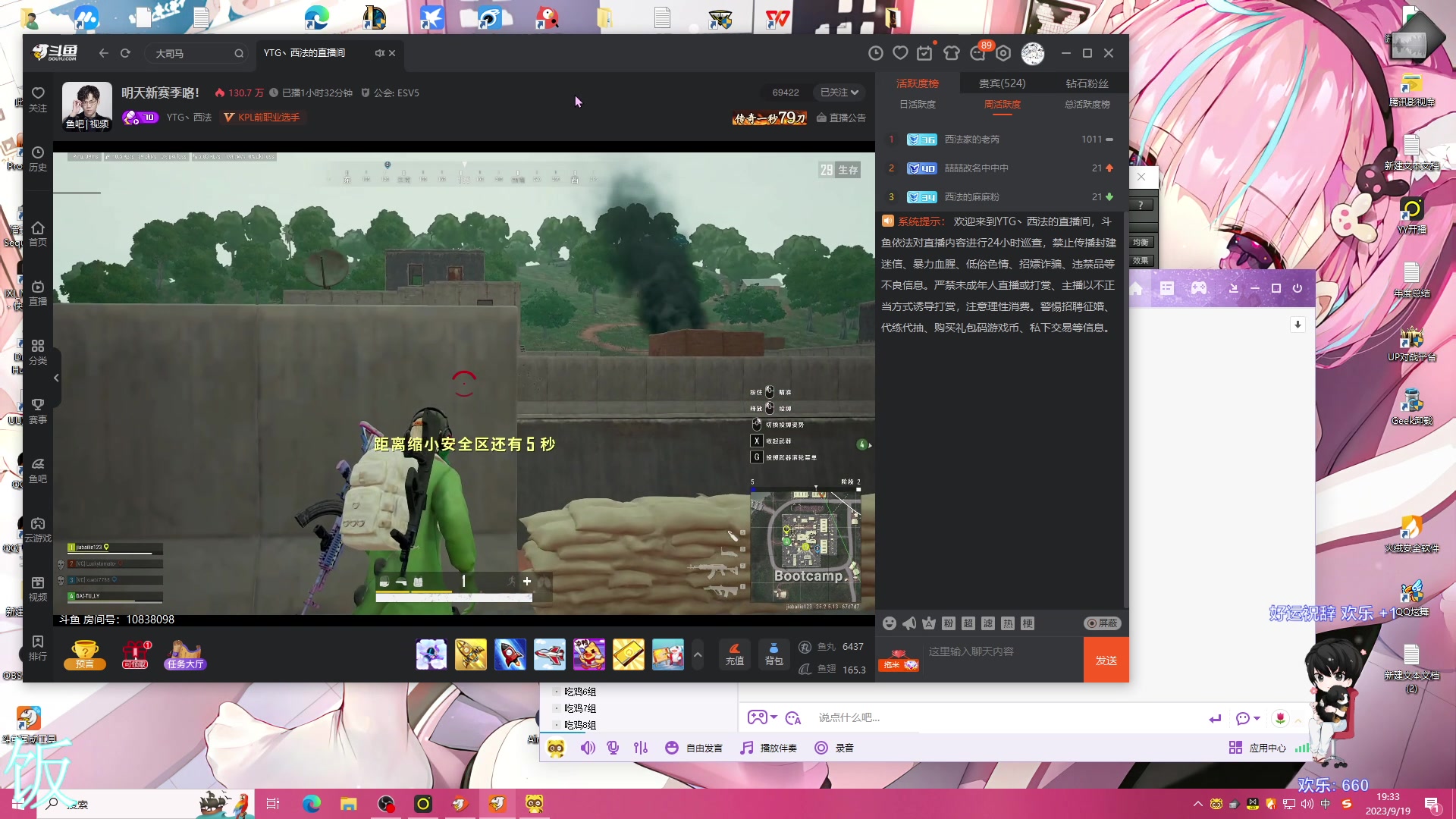Screen dimensions: 1456x819
Task: Open emoji picker in Douyu chat toolbar
Action: [890, 623]
